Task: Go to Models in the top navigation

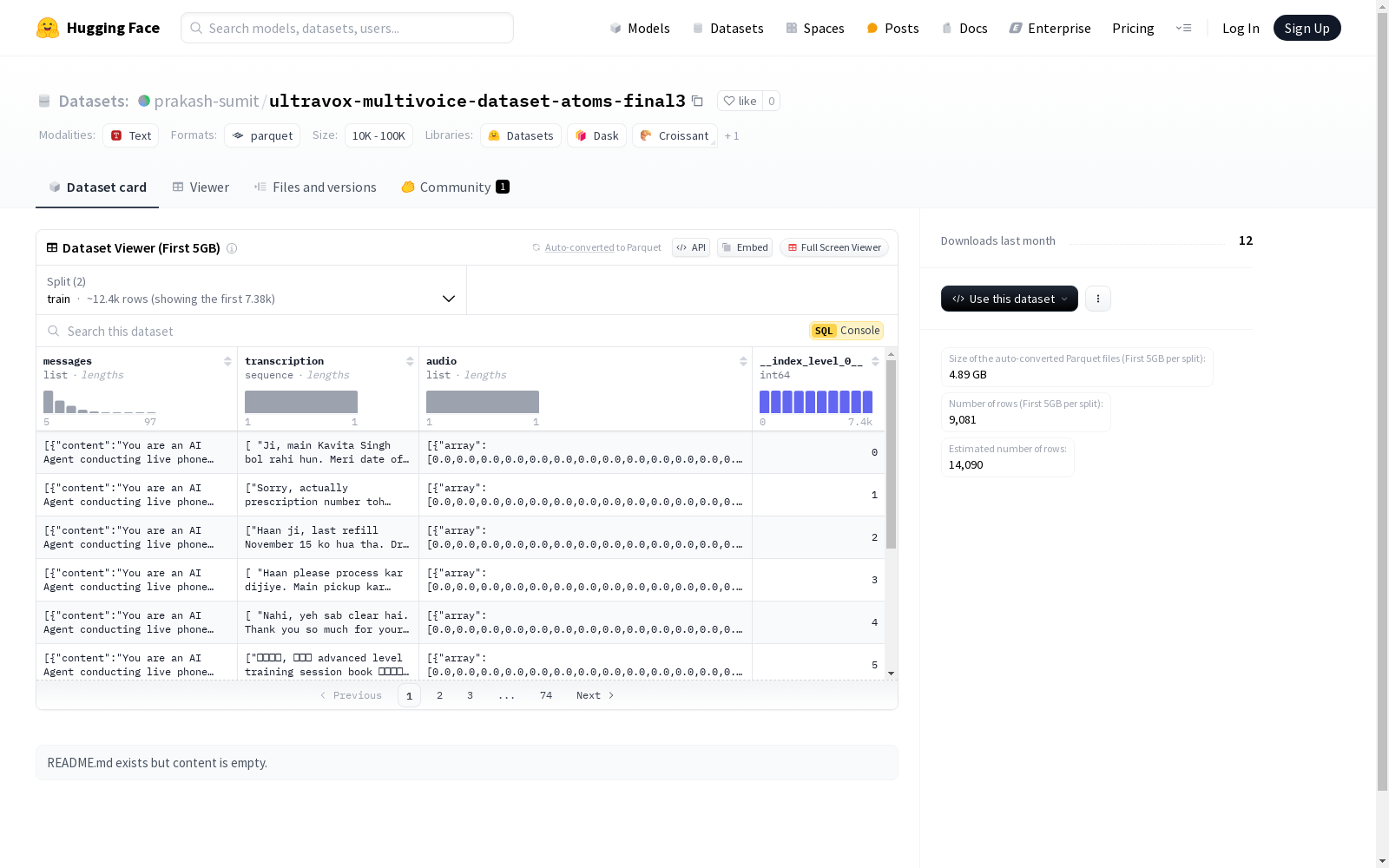Action: [x=640, y=28]
